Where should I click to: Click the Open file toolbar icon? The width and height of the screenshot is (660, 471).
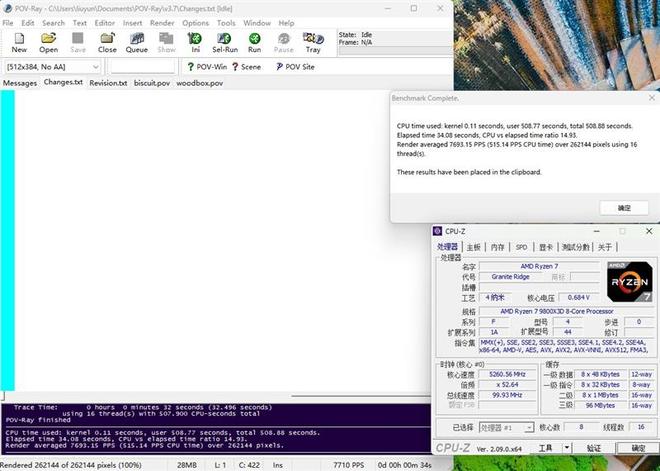point(48,41)
